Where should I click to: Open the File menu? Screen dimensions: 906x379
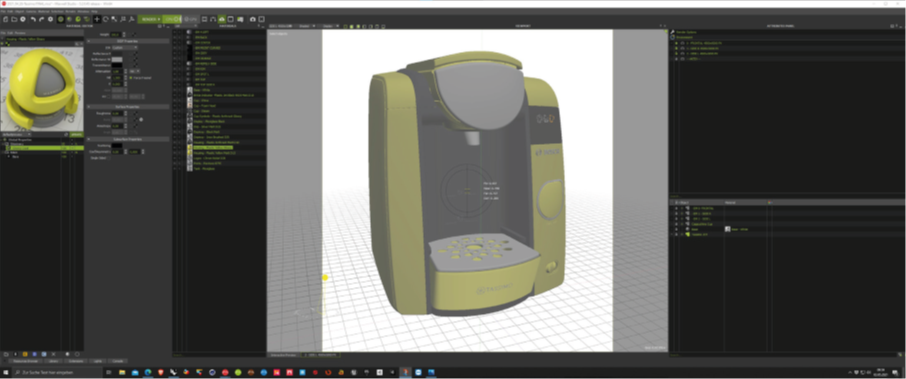tap(3, 11)
